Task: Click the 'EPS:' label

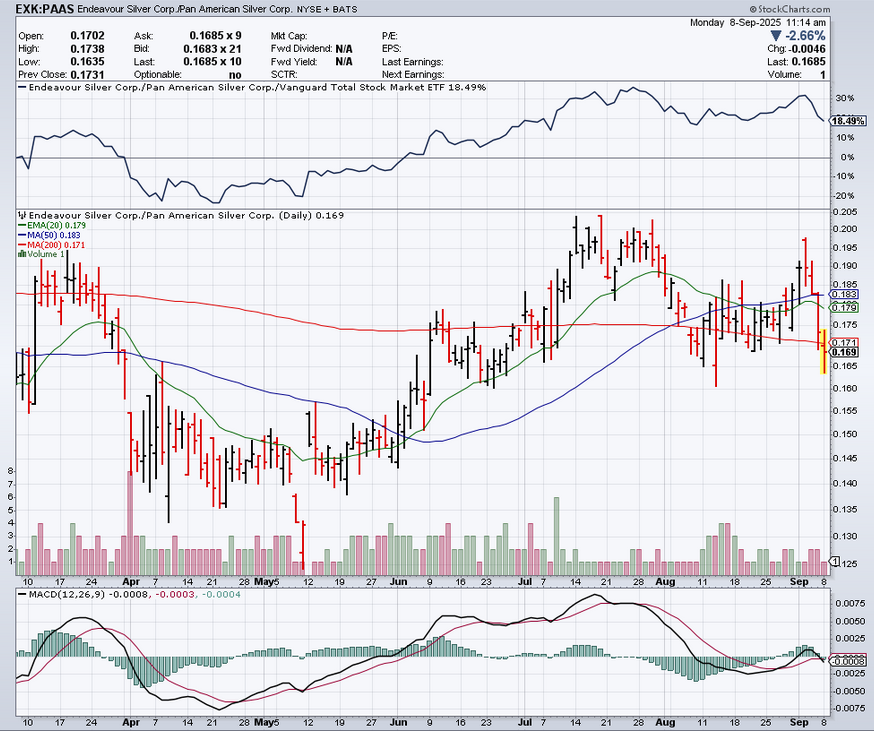Action: pyautogui.click(x=391, y=49)
